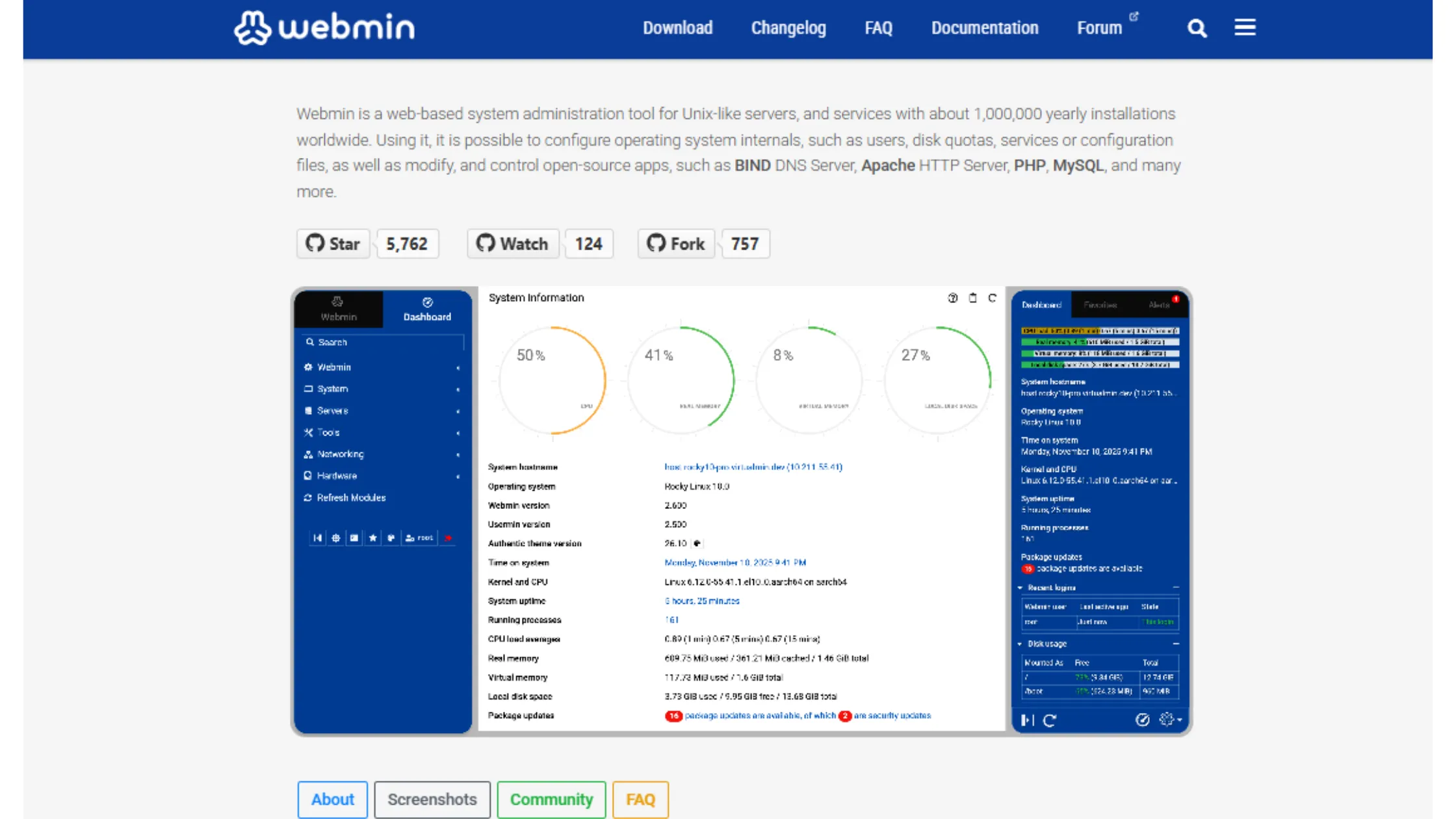Open the Download page from the top navigation
1456x819 pixels.
677,28
